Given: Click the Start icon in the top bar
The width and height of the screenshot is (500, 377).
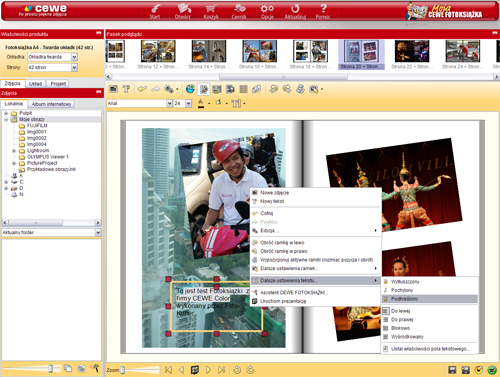Looking at the screenshot, I should point(155,11).
